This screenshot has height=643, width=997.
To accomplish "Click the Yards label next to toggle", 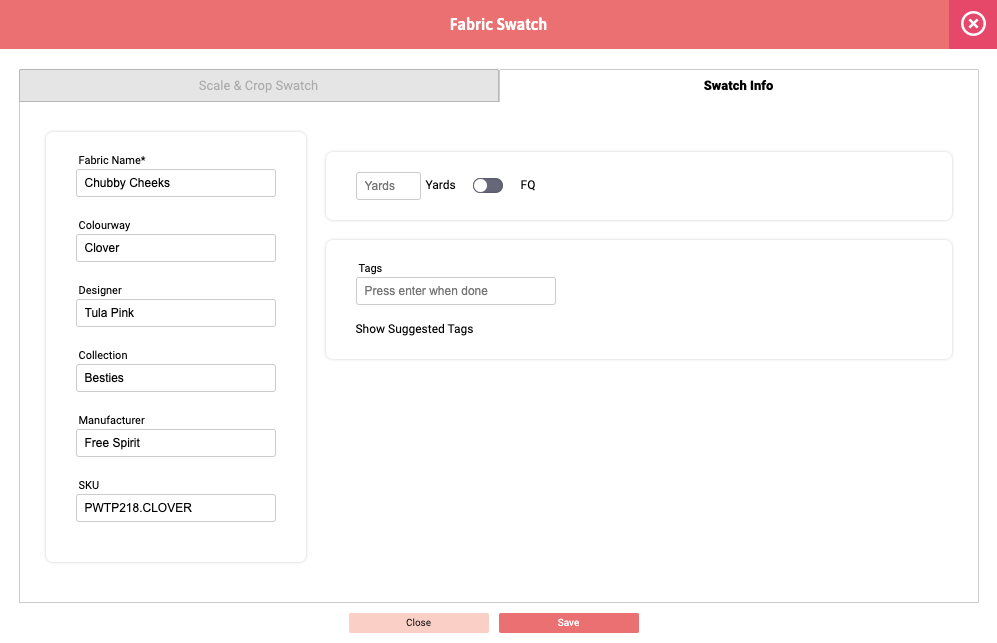I will coord(441,185).
